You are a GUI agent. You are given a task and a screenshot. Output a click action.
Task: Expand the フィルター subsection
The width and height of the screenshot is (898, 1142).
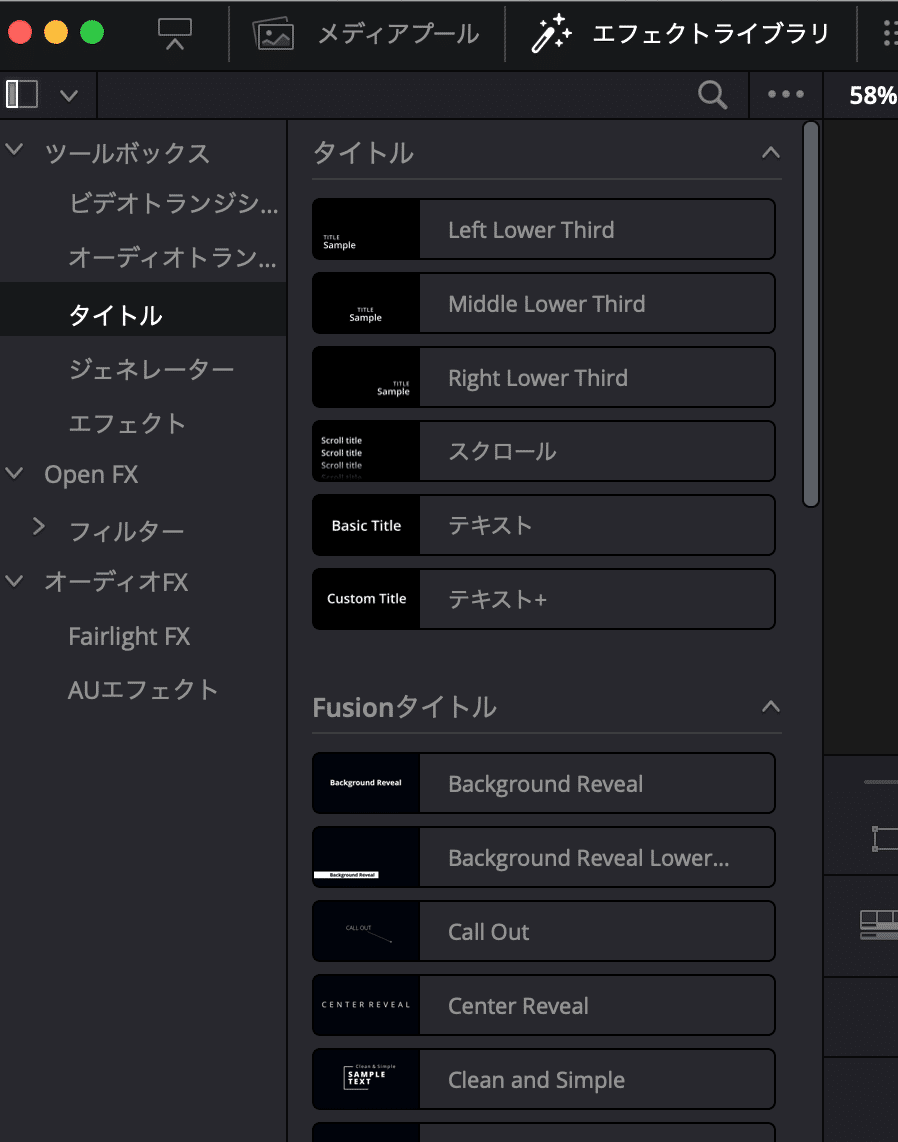pos(39,527)
